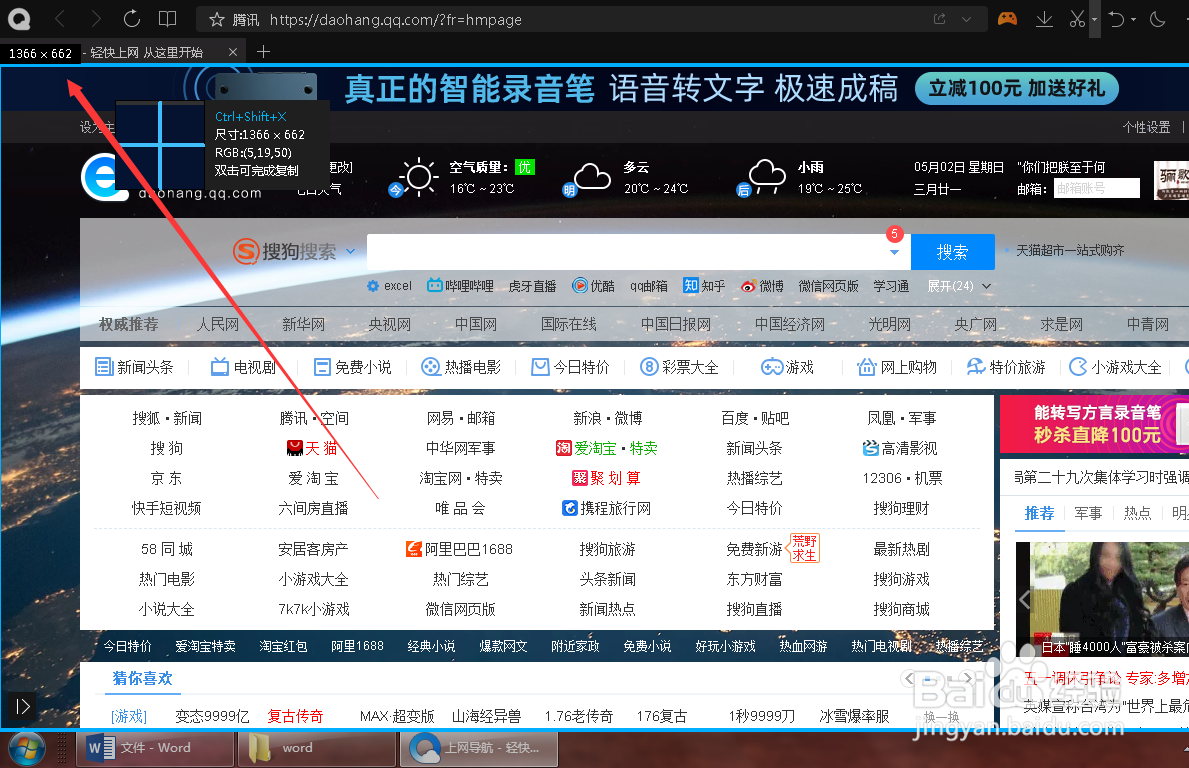Click 人民网 in the 权威推荐 bar
Screen dimensions: 1189x768
pos(218,324)
